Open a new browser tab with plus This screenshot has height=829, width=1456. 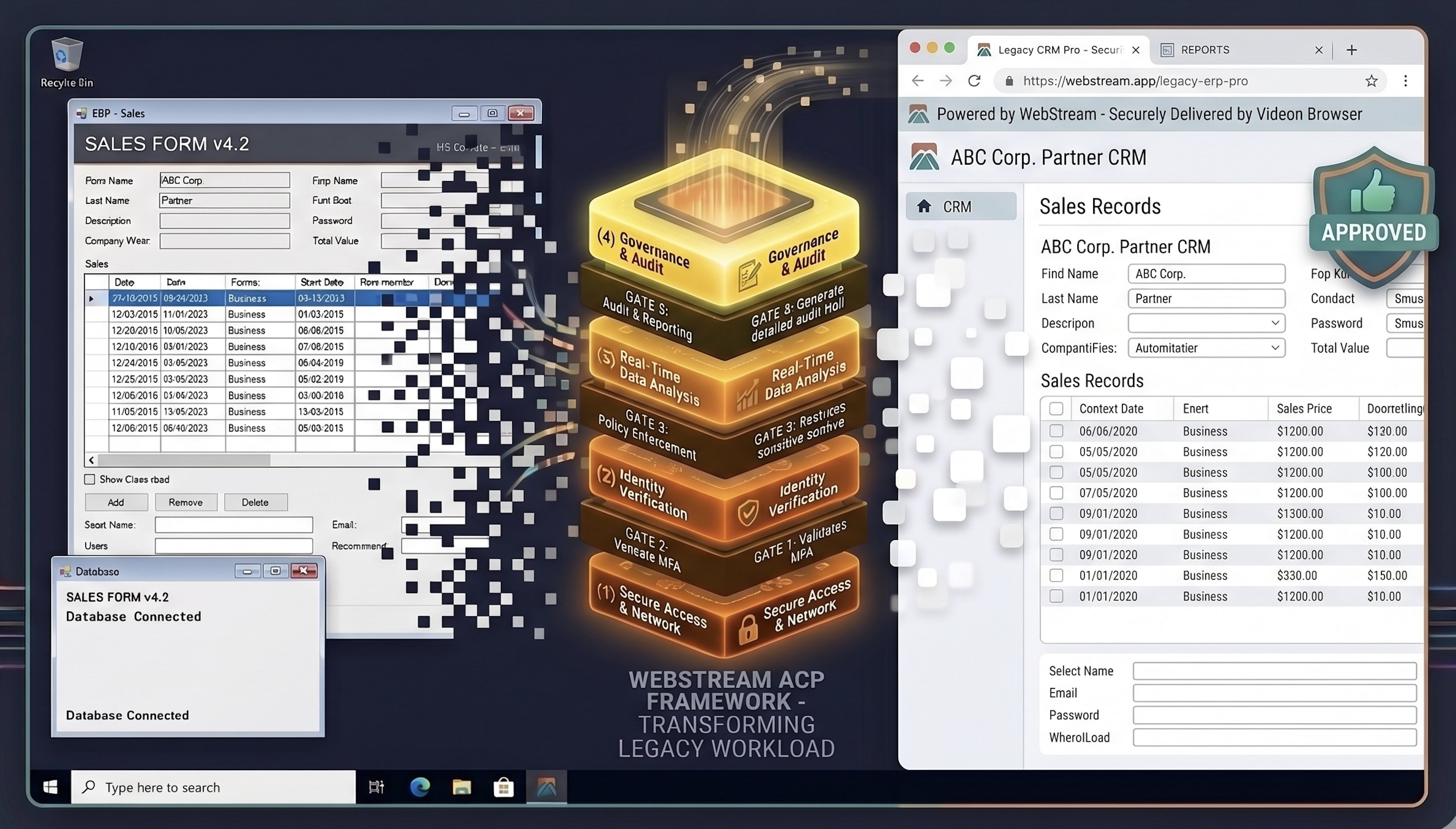coord(1351,50)
